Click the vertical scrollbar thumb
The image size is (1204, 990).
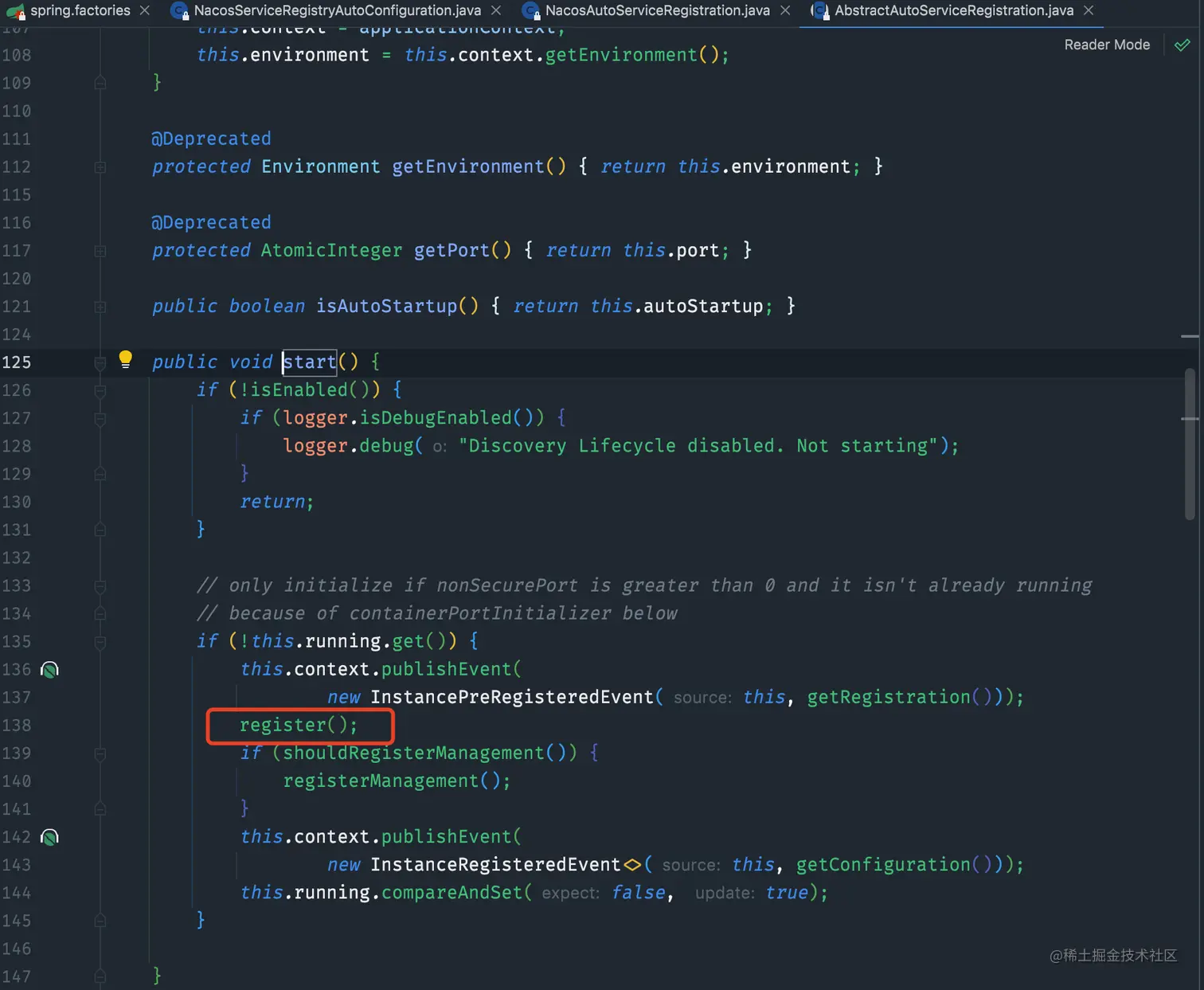pyautogui.click(x=1190, y=444)
